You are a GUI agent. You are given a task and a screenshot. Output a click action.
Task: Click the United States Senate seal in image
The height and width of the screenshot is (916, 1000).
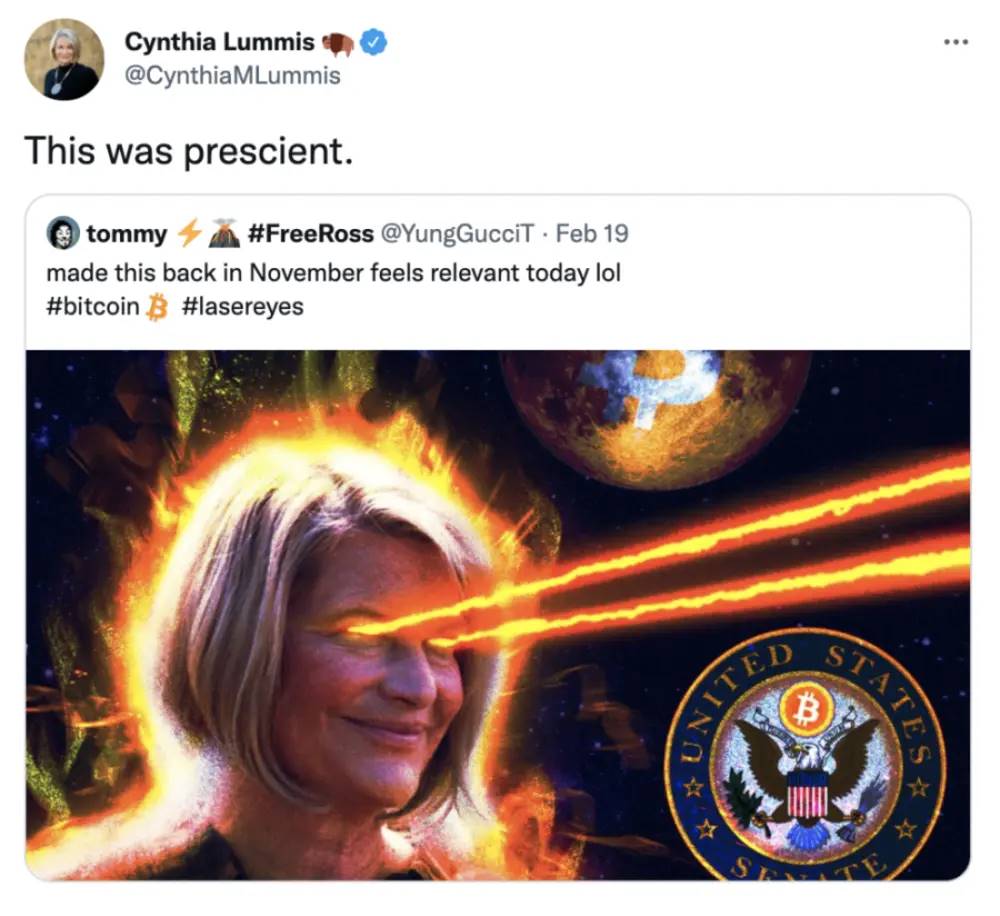coord(805,753)
